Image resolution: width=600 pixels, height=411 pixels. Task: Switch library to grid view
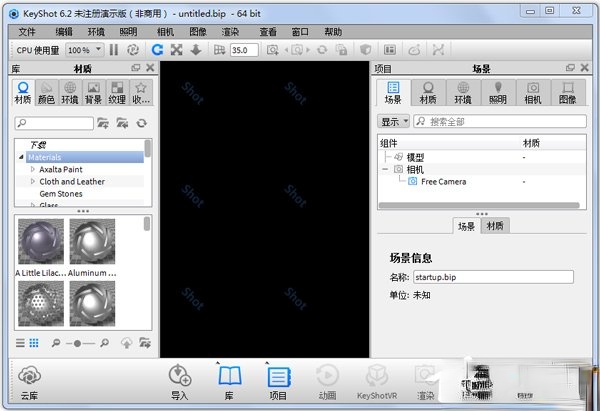tap(34, 343)
